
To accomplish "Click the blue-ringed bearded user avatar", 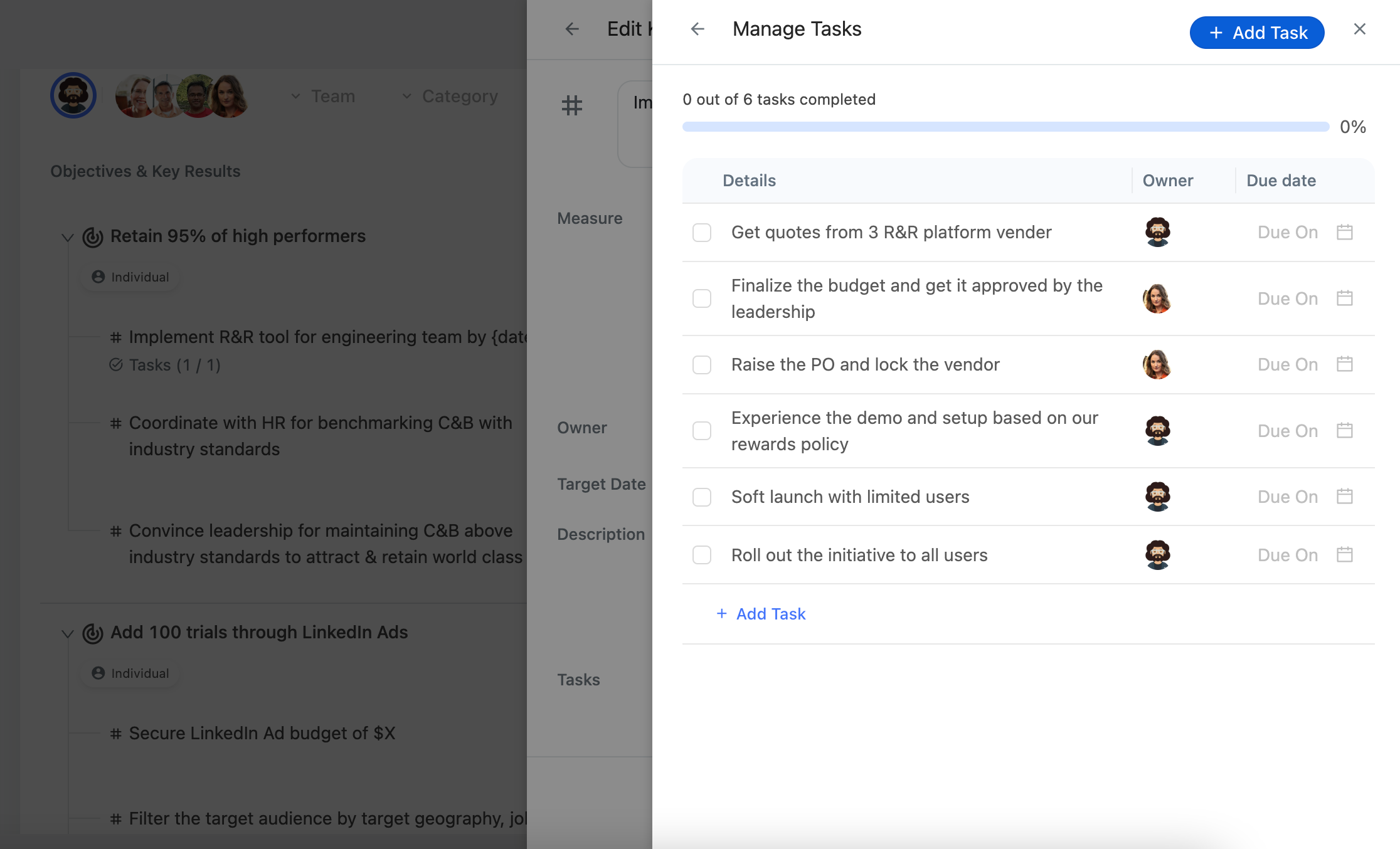I will 73,95.
